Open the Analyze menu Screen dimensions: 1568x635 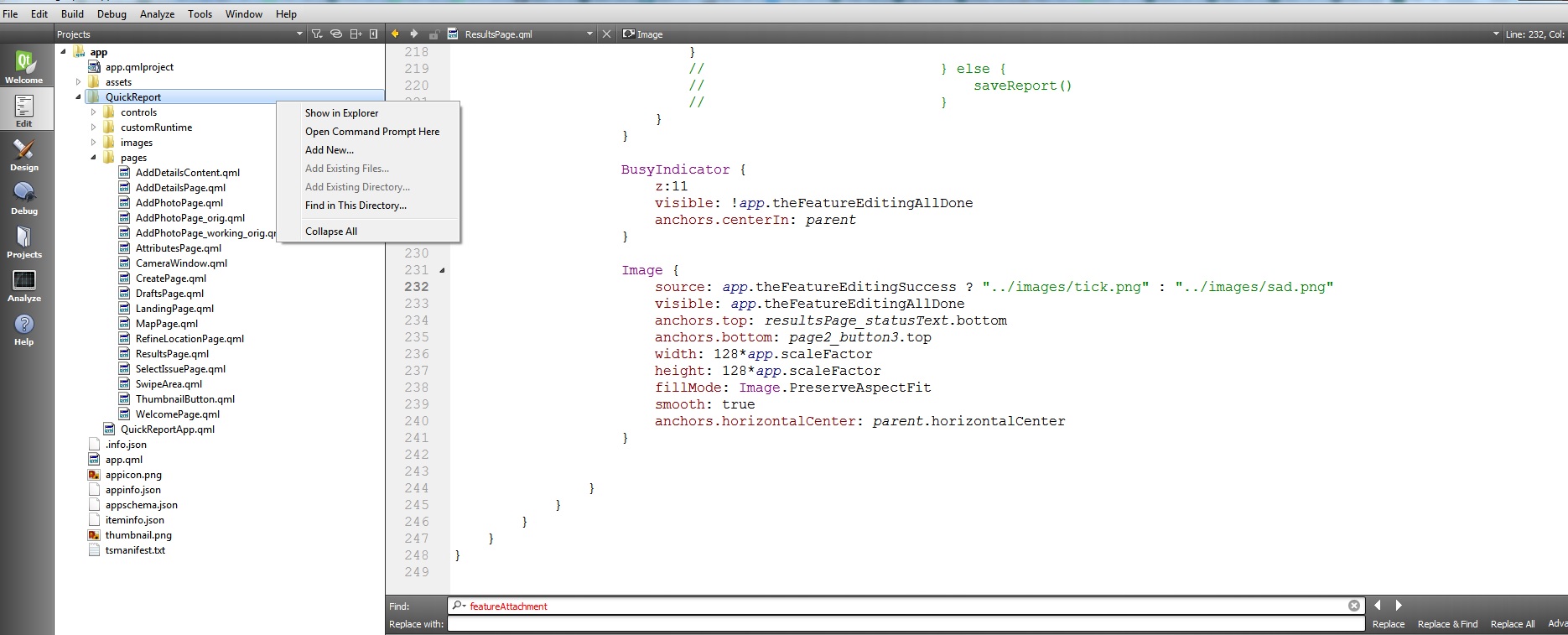[x=157, y=14]
